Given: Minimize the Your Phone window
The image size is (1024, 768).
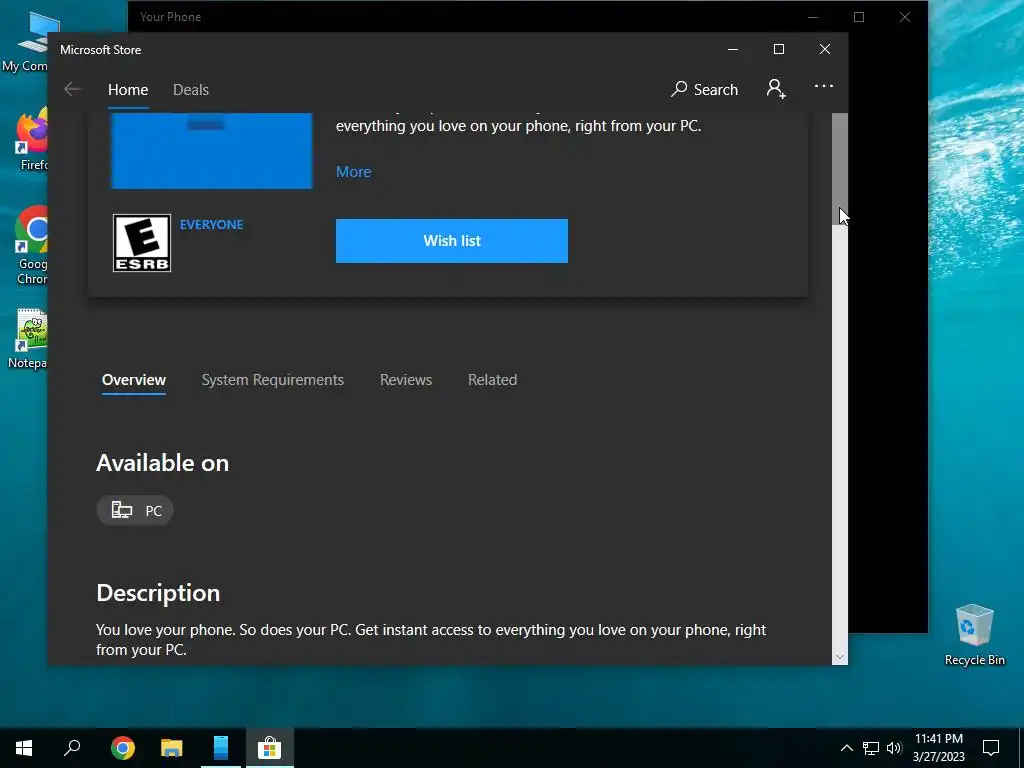Looking at the screenshot, I should click(813, 17).
